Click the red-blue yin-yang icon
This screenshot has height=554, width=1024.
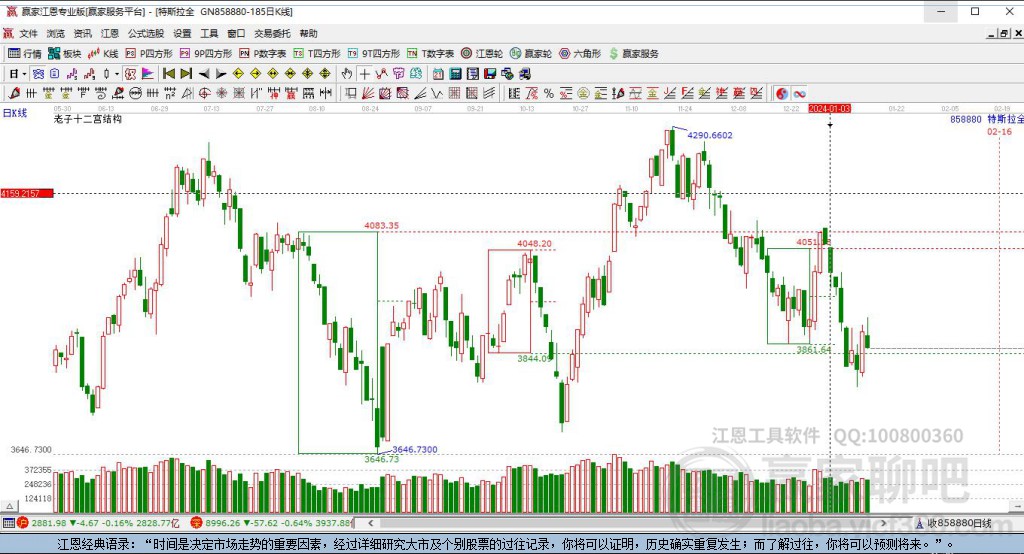tap(782, 93)
